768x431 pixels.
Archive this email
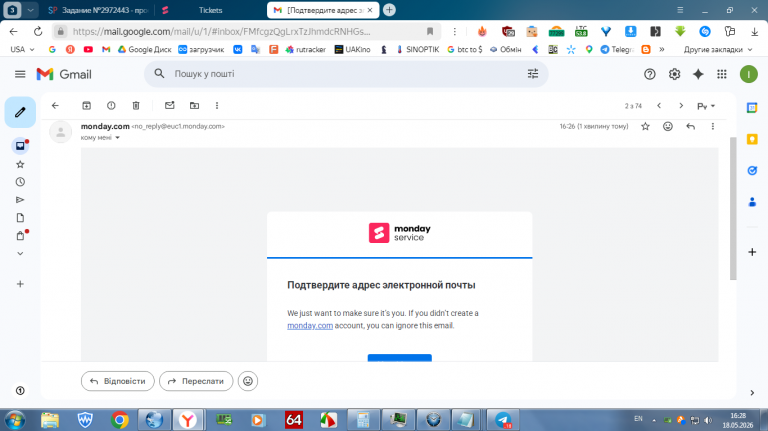[87, 105]
